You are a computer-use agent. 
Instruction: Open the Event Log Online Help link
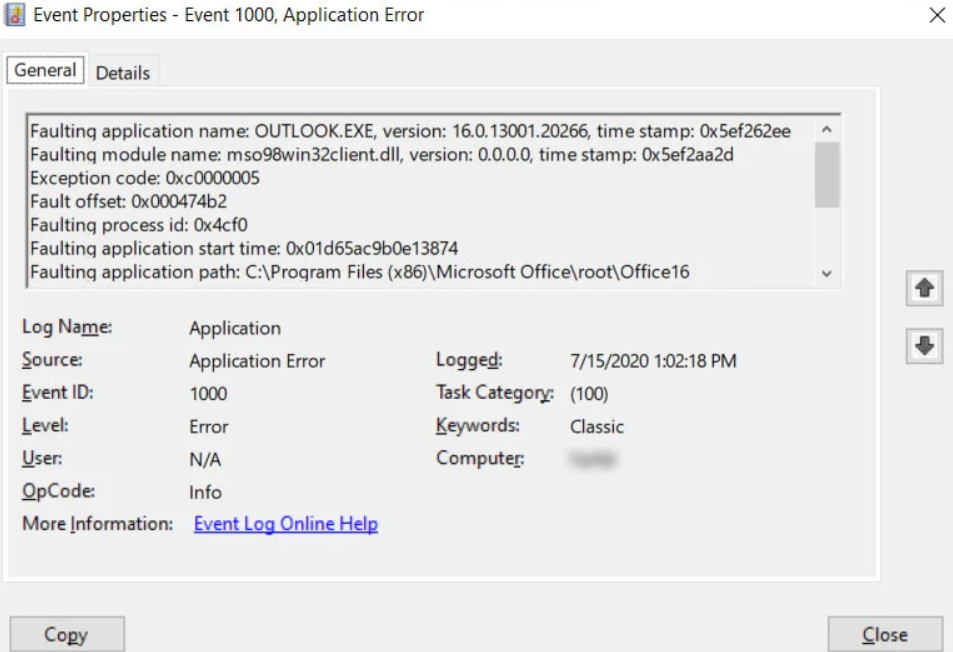(286, 524)
